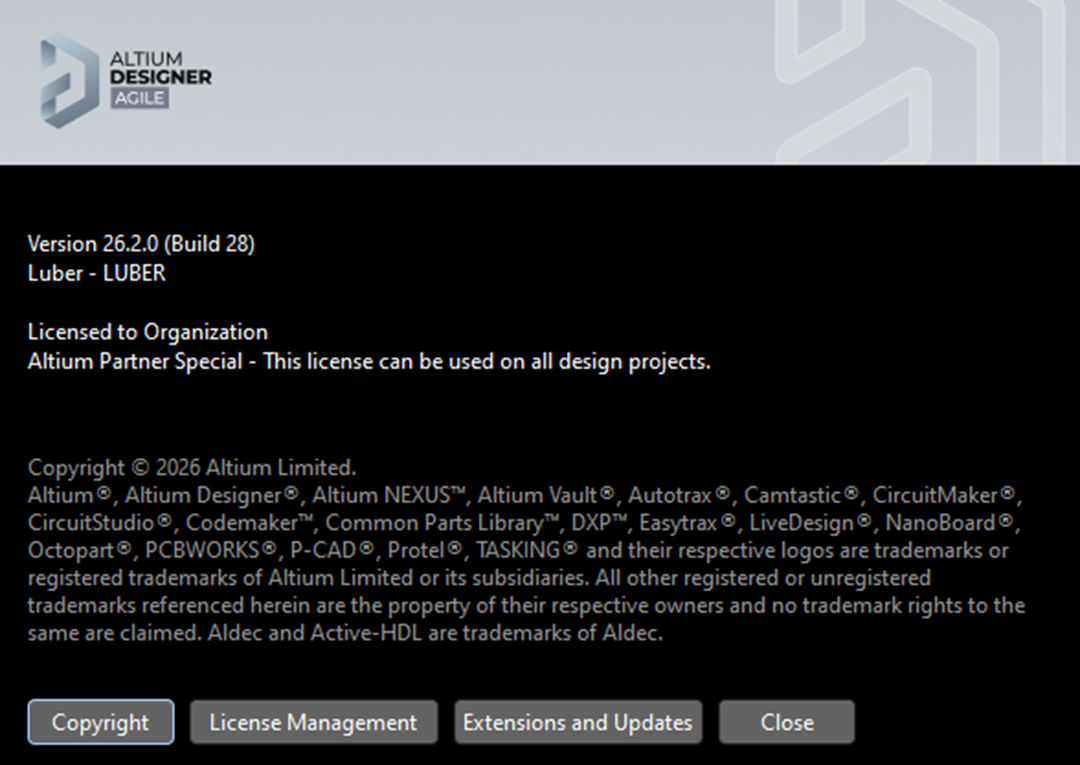Click the Aldec and Active-HDL trademark sentence
The width and height of the screenshot is (1080, 765).
[430, 635]
